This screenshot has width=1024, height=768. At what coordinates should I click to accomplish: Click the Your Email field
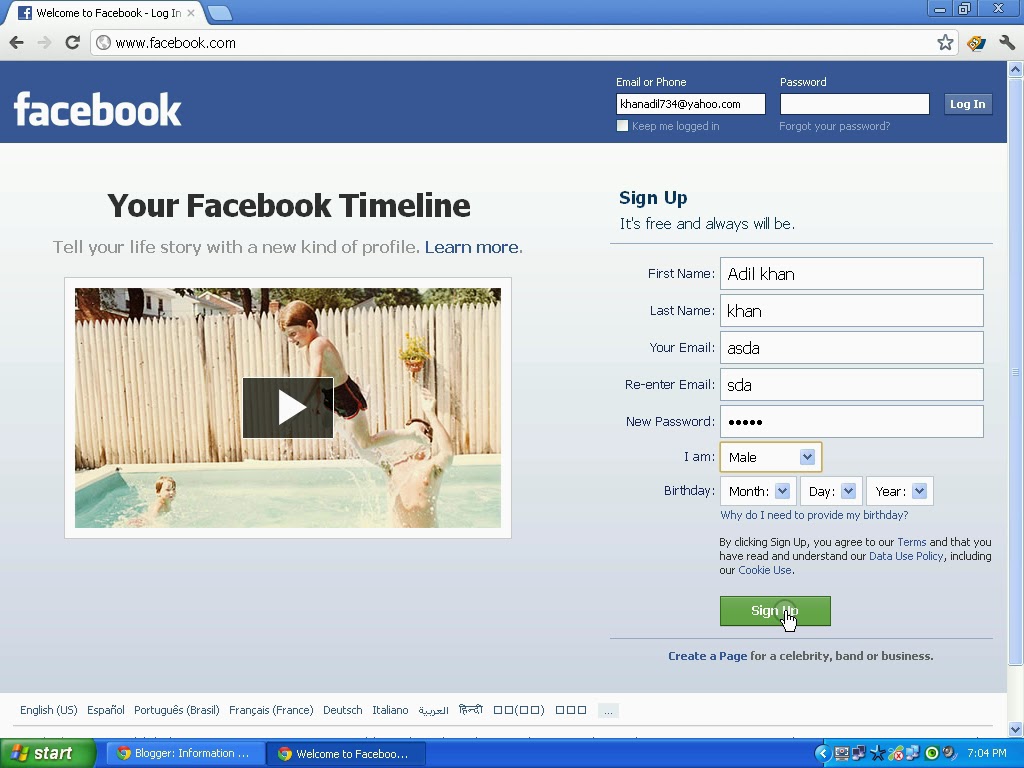852,347
